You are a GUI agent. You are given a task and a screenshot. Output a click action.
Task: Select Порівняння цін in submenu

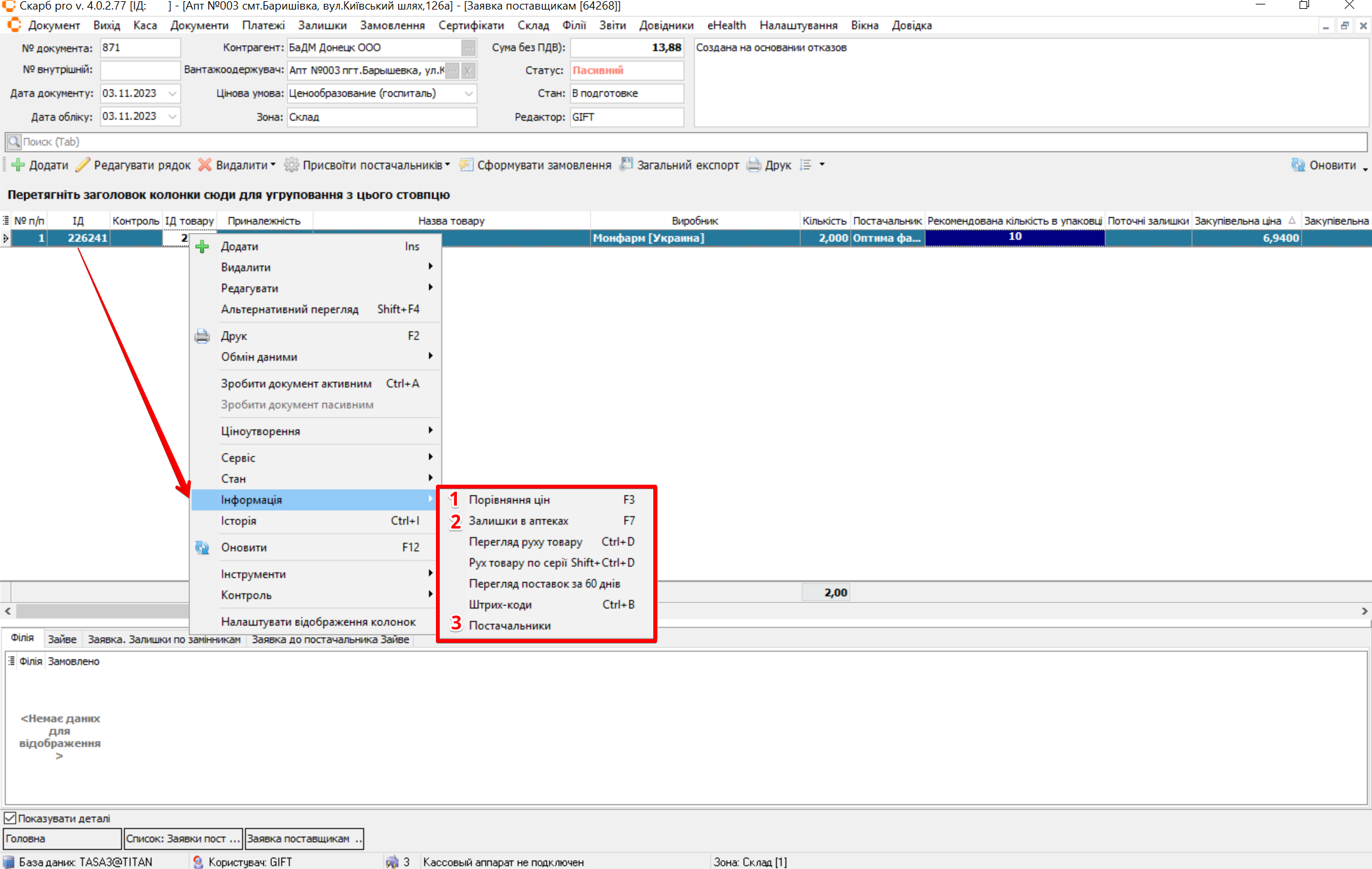tap(509, 500)
